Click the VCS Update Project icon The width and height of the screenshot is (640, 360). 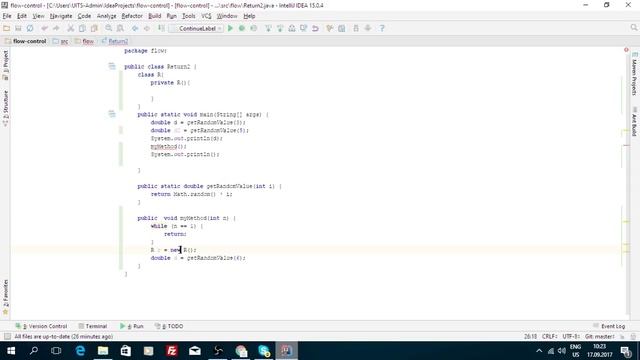point(268,28)
